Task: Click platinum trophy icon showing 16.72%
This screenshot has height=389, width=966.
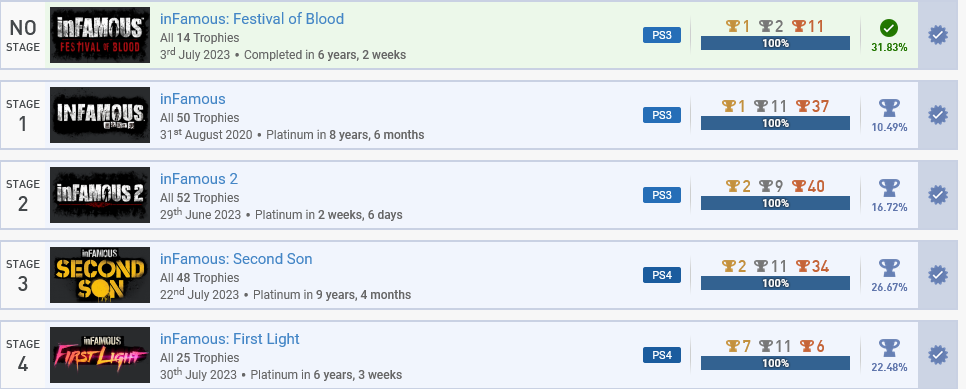Action: (889, 188)
